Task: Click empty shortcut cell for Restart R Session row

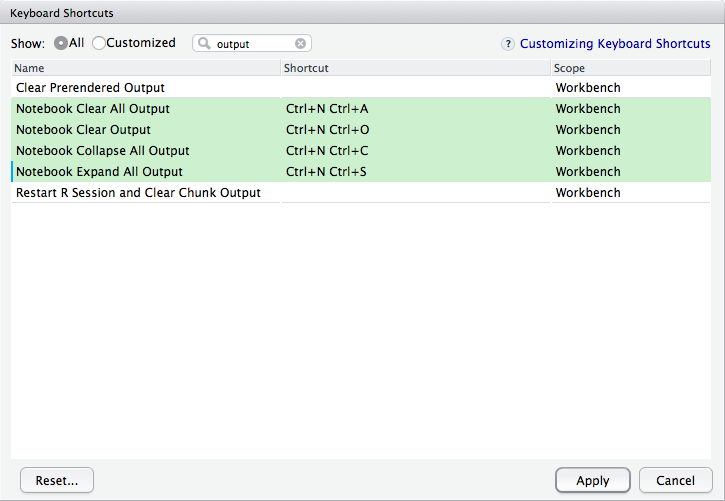Action: (x=416, y=193)
